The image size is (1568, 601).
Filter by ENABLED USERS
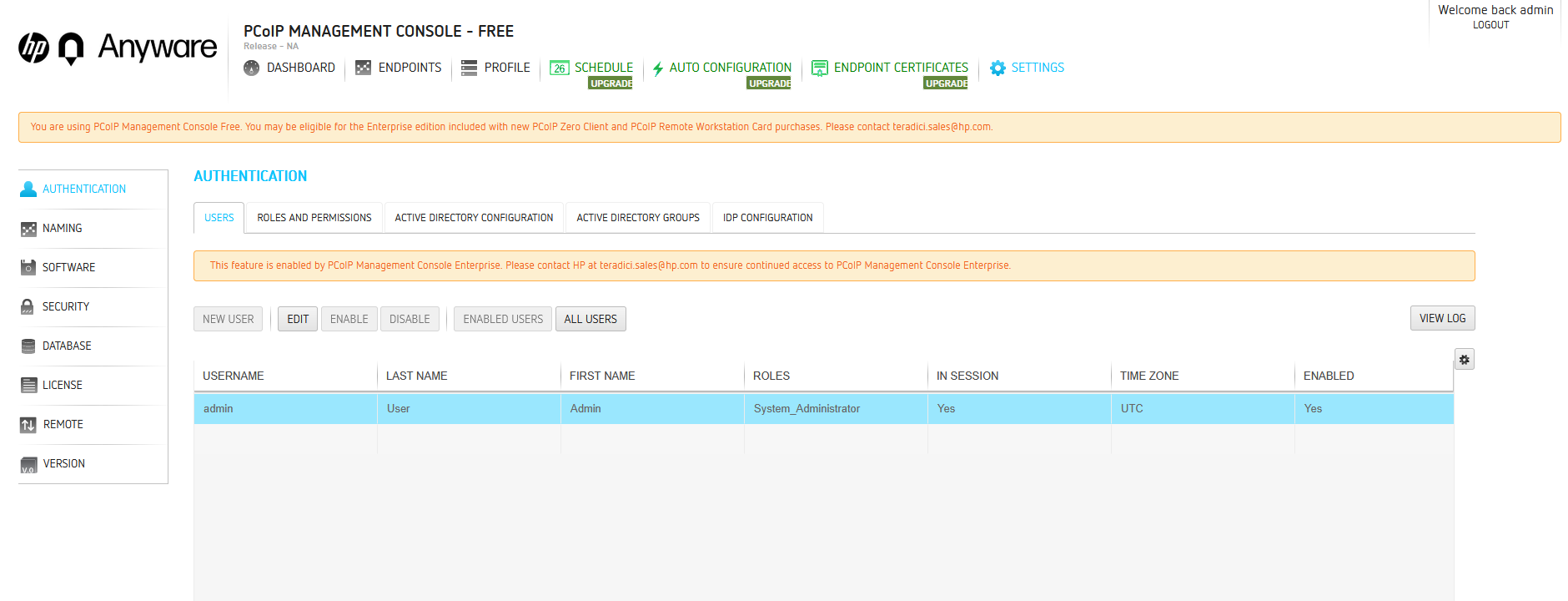tap(503, 319)
